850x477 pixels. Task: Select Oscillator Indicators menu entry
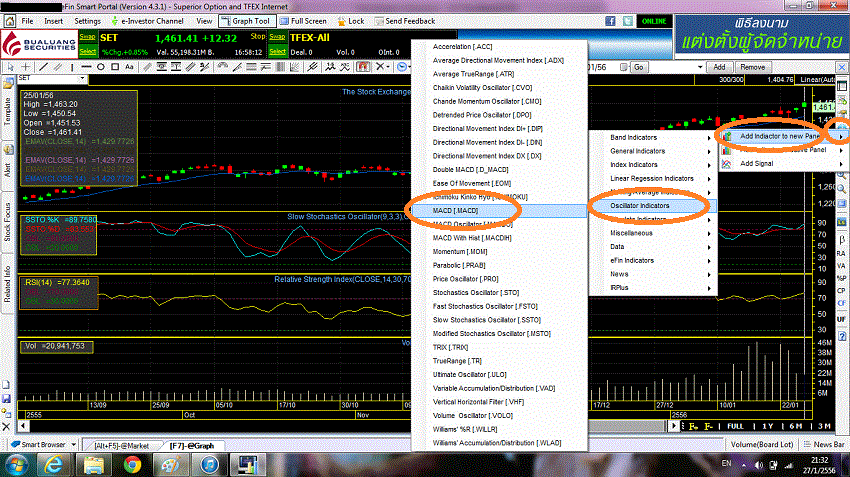click(653, 205)
